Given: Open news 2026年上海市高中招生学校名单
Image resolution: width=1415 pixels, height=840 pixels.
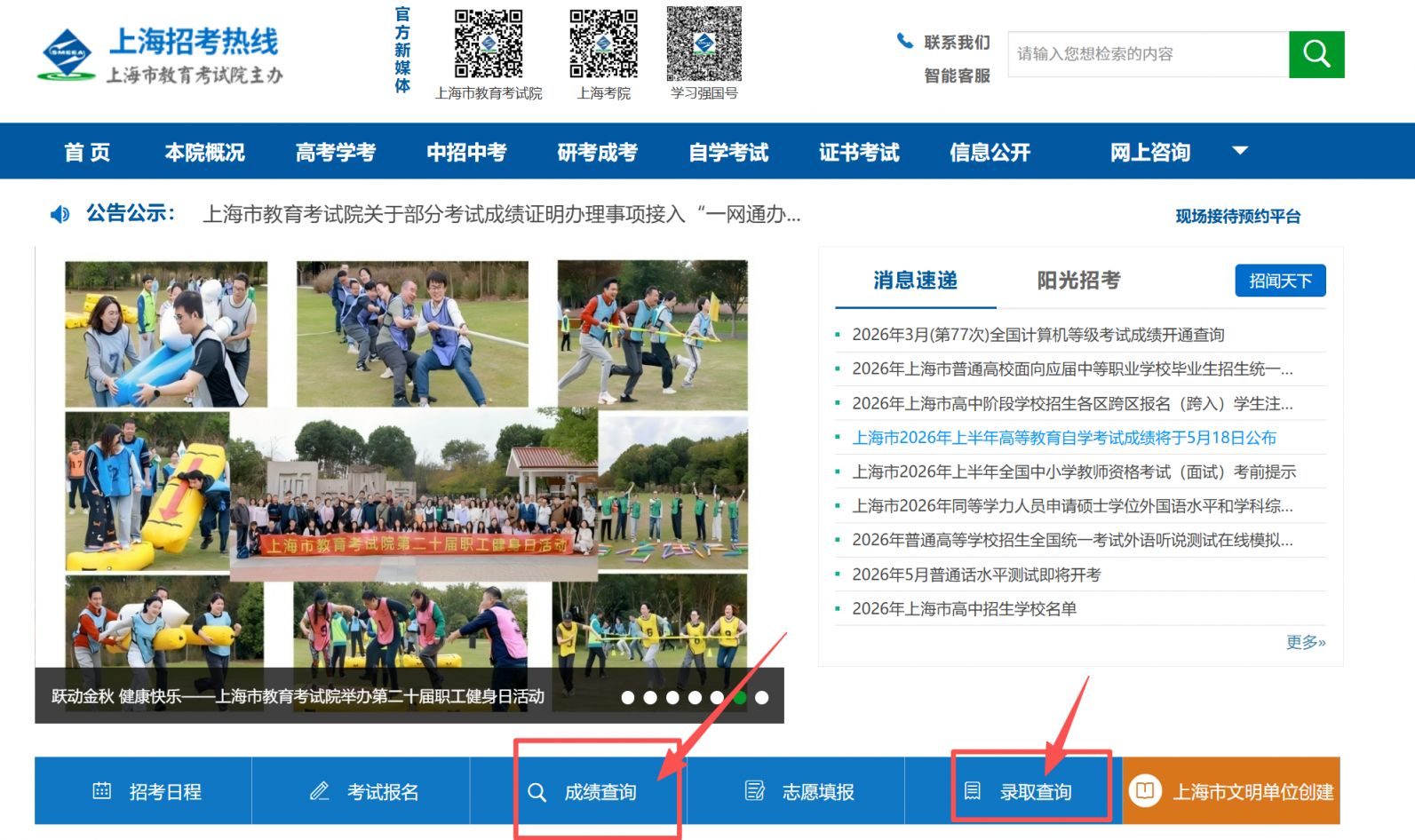Looking at the screenshot, I should coord(964,608).
